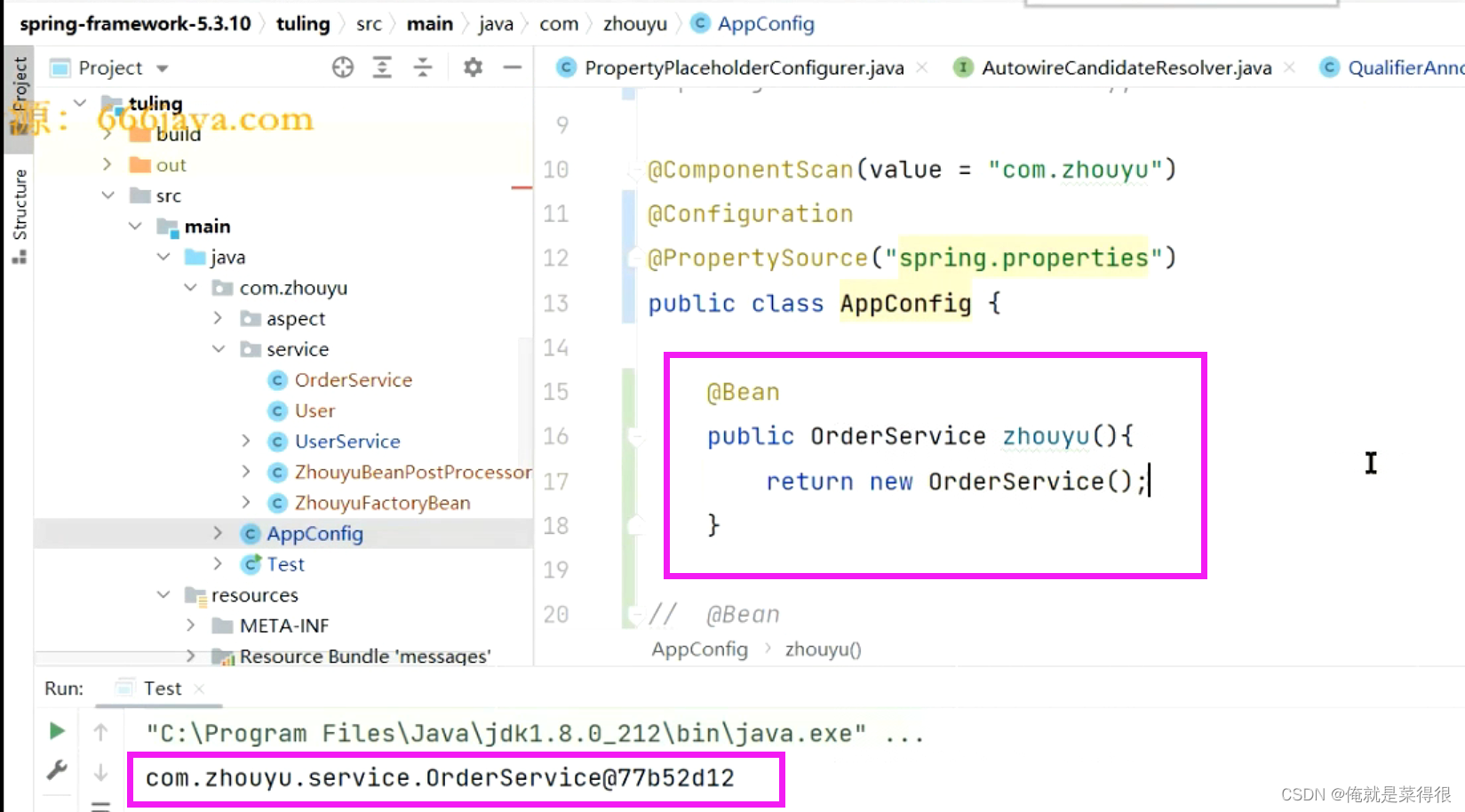Viewport: 1465px width, 812px height.
Task: Click AppConfig breadcrumb in navigation bar
Action: 766,24
